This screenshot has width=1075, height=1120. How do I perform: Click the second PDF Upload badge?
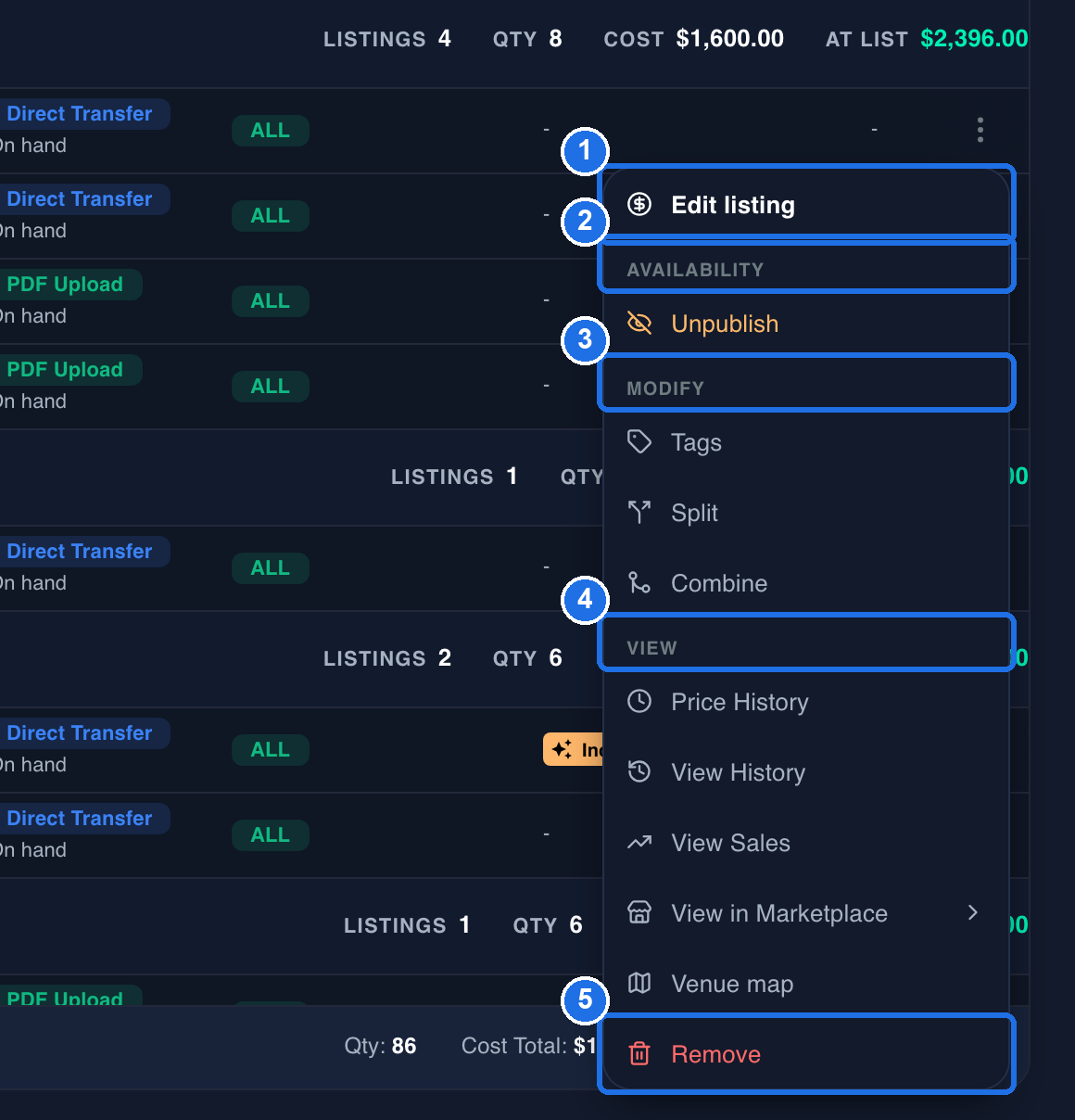point(70,369)
